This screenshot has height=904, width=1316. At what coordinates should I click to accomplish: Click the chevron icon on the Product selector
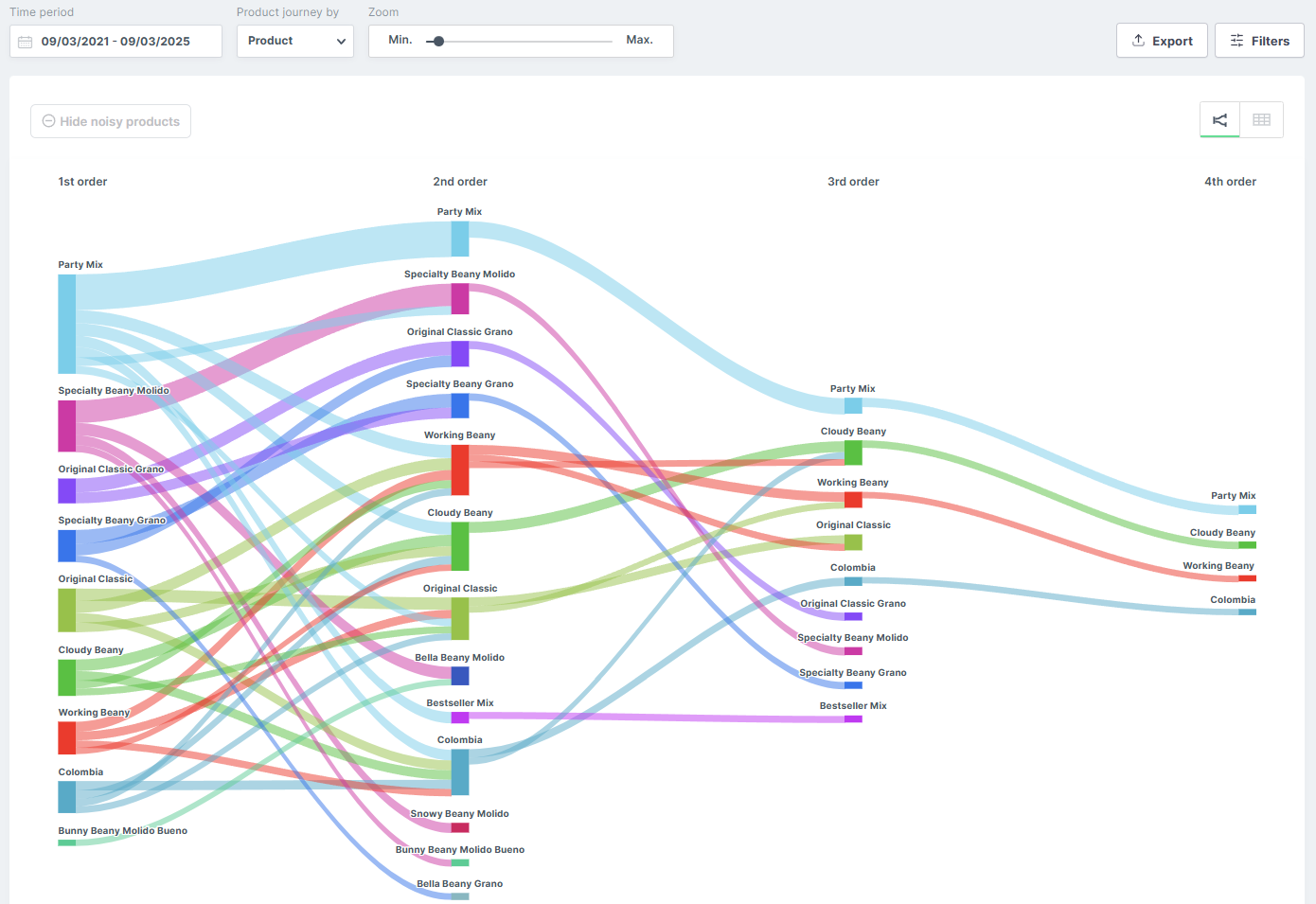click(x=342, y=41)
